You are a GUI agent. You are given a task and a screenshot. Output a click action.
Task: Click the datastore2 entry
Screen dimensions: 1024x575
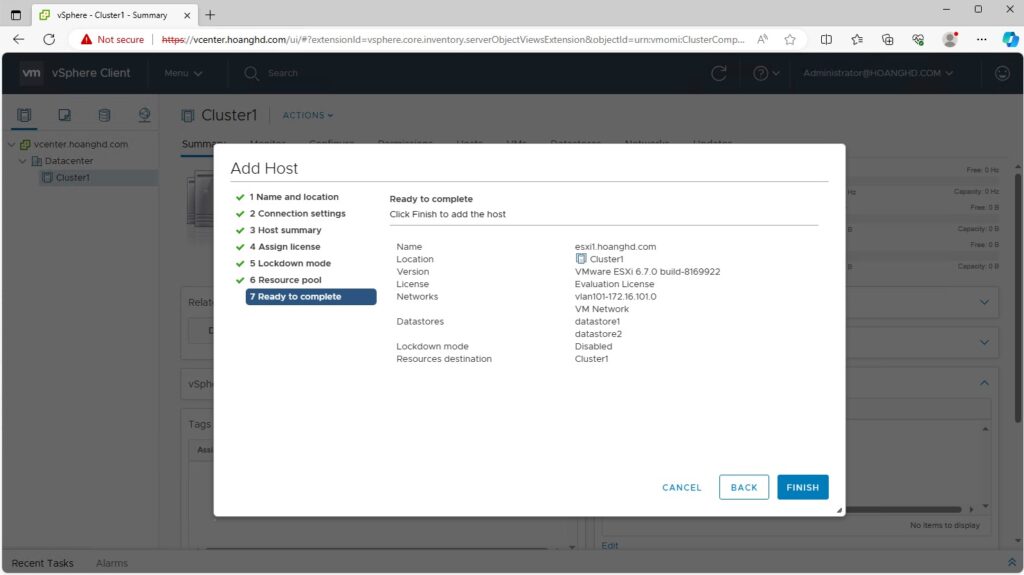tap(598, 334)
